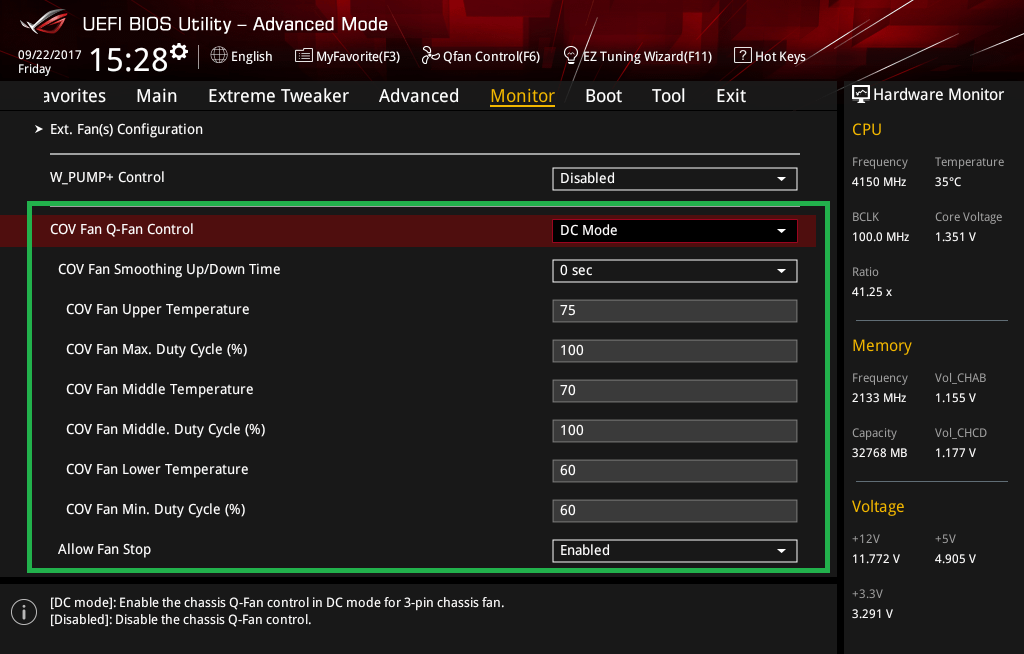
Task: Click COV Fan Lower Temperature field
Action: point(675,470)
